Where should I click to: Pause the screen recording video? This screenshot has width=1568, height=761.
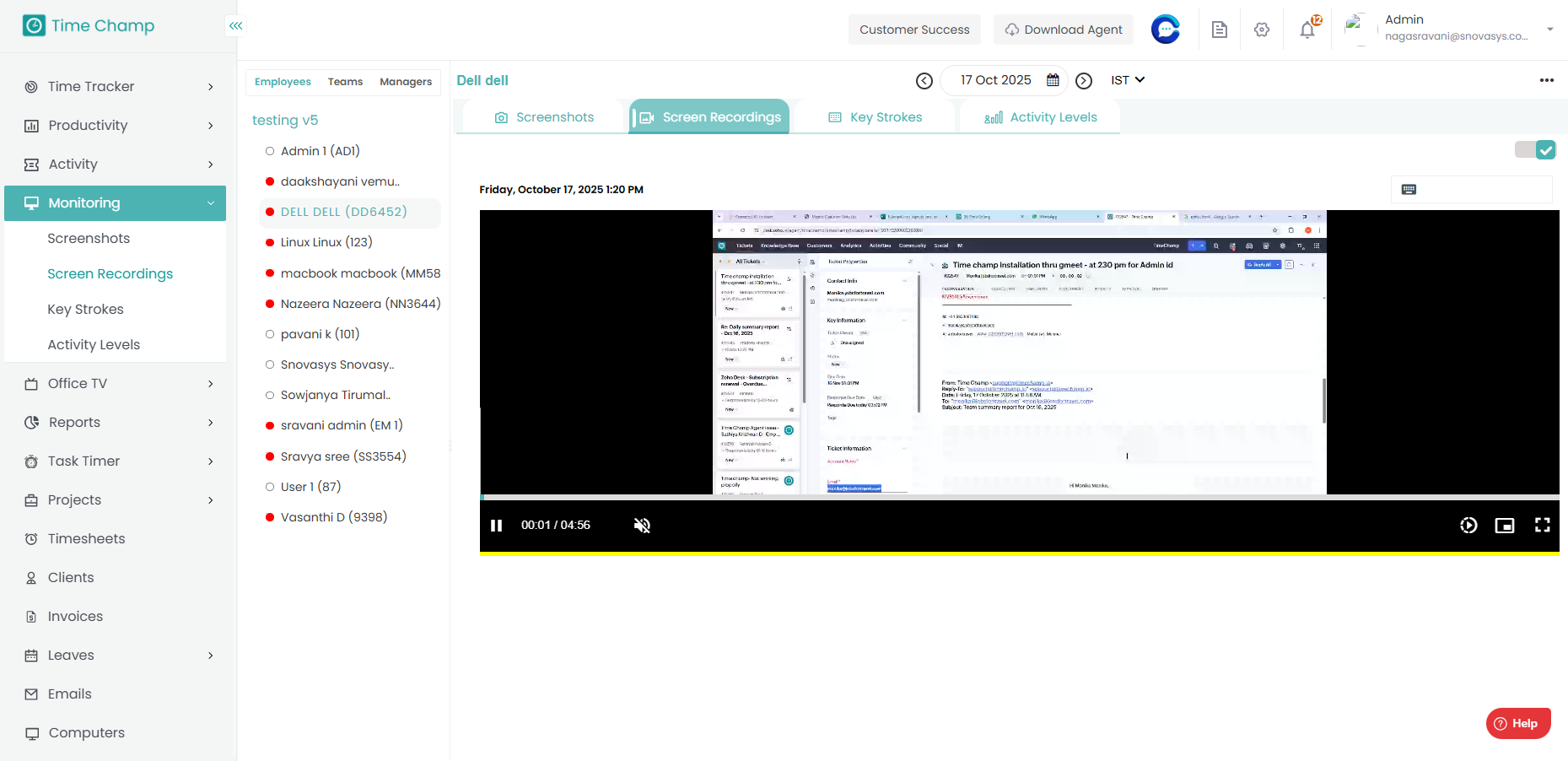click(x=496, y=526)
